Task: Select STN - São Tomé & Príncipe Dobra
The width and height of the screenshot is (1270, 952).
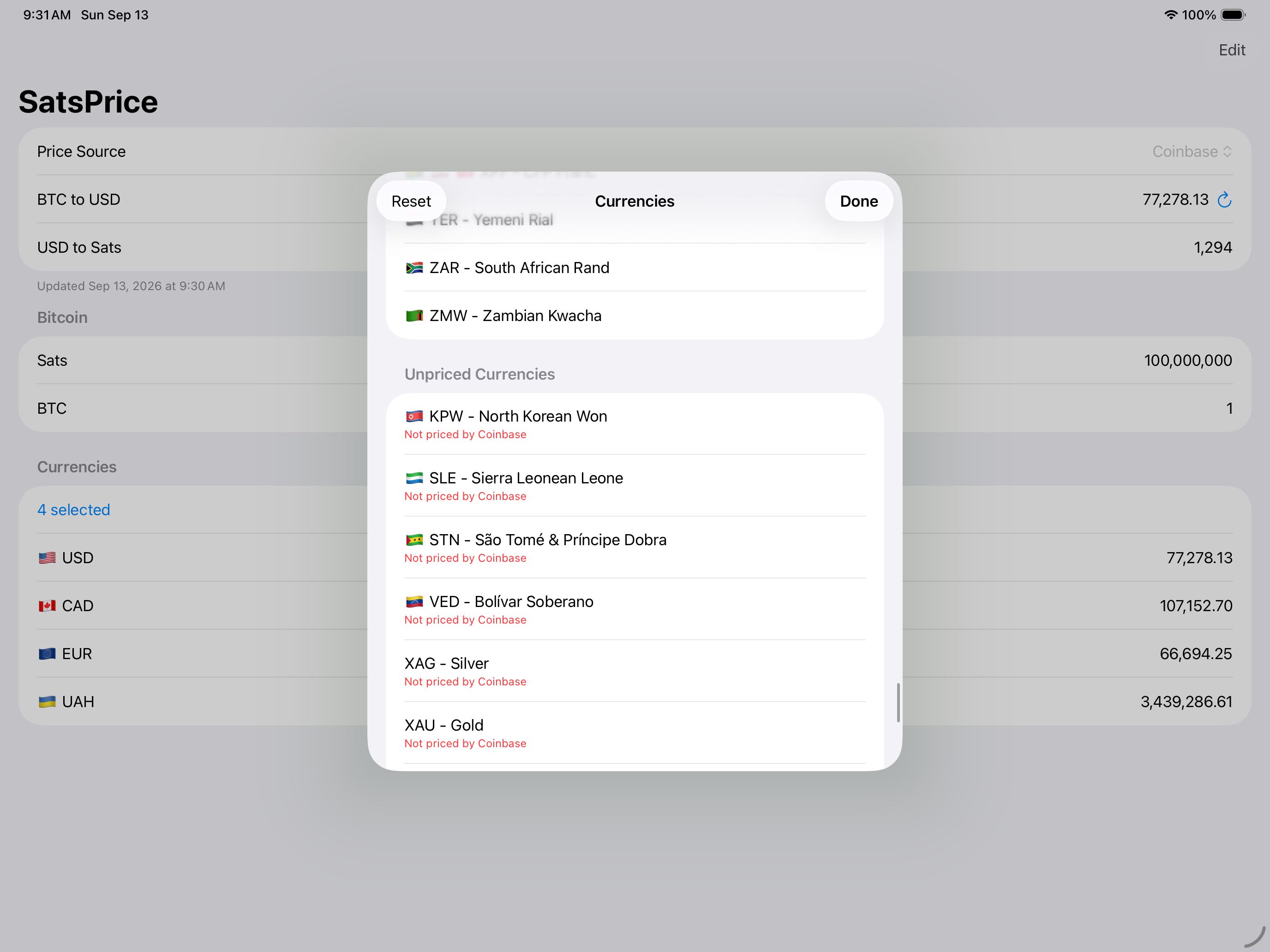Action: point(635,547)
